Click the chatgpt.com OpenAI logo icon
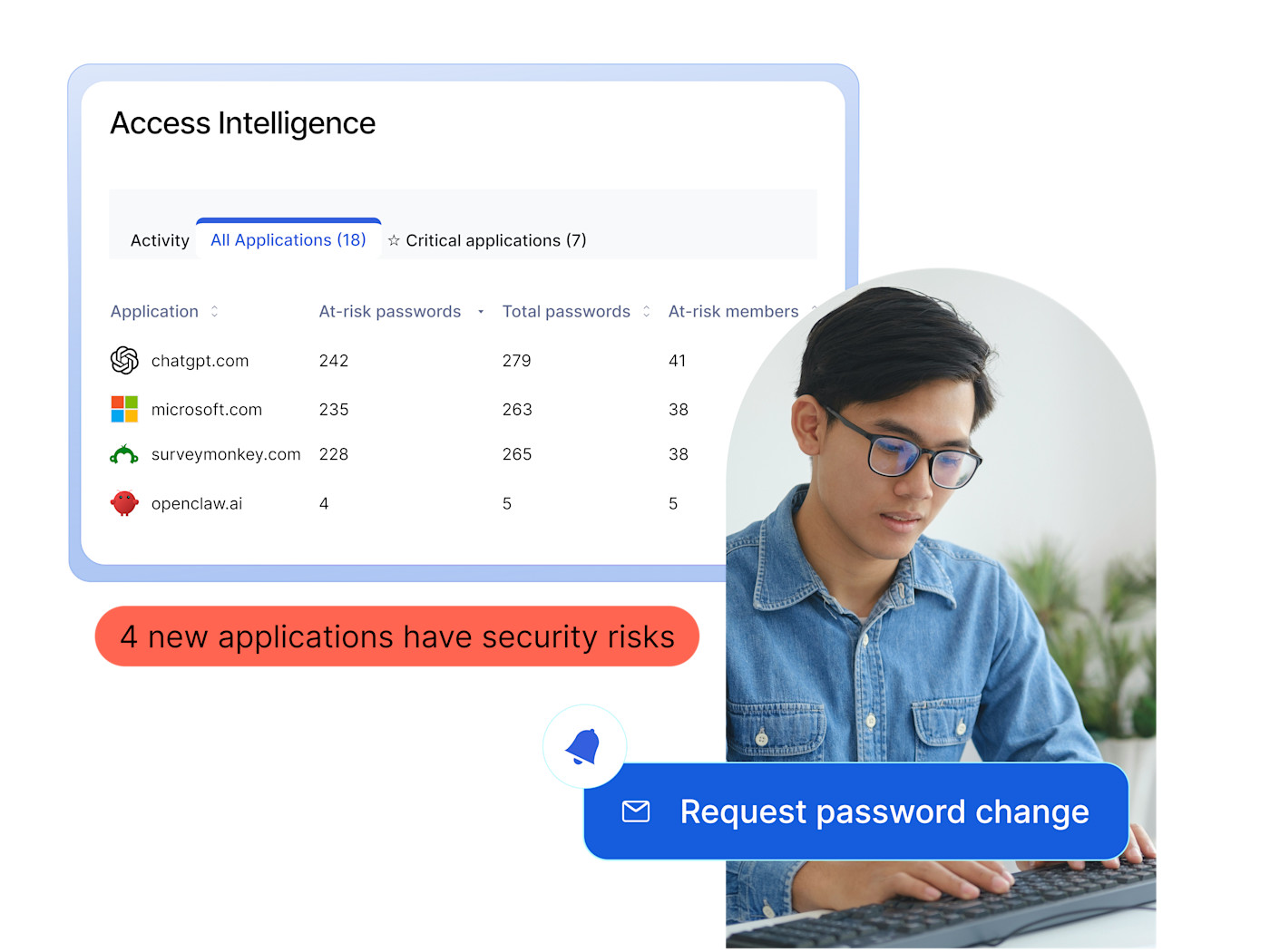 pyautogui.click(x=124, y=360)
